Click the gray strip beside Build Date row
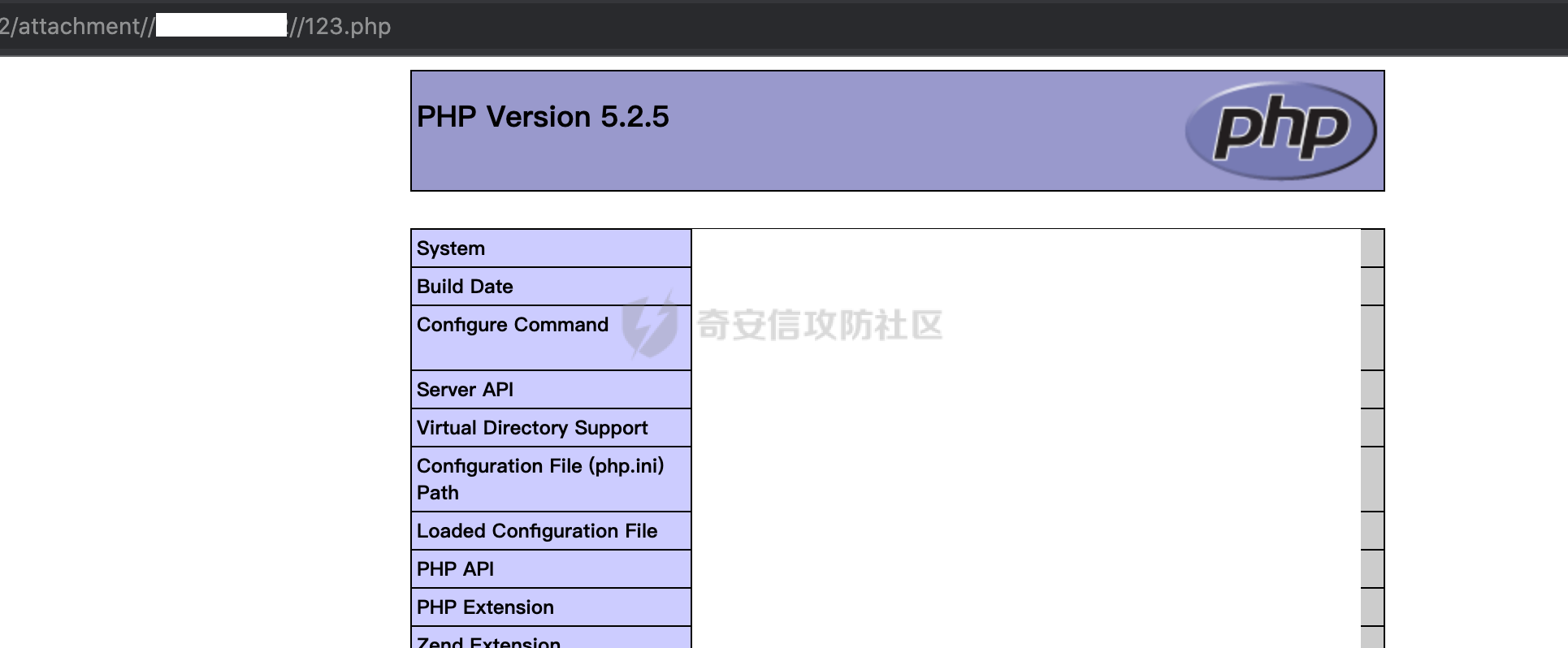The height and width of the screenshot is (648, 1568). [x=1372, y=287]
